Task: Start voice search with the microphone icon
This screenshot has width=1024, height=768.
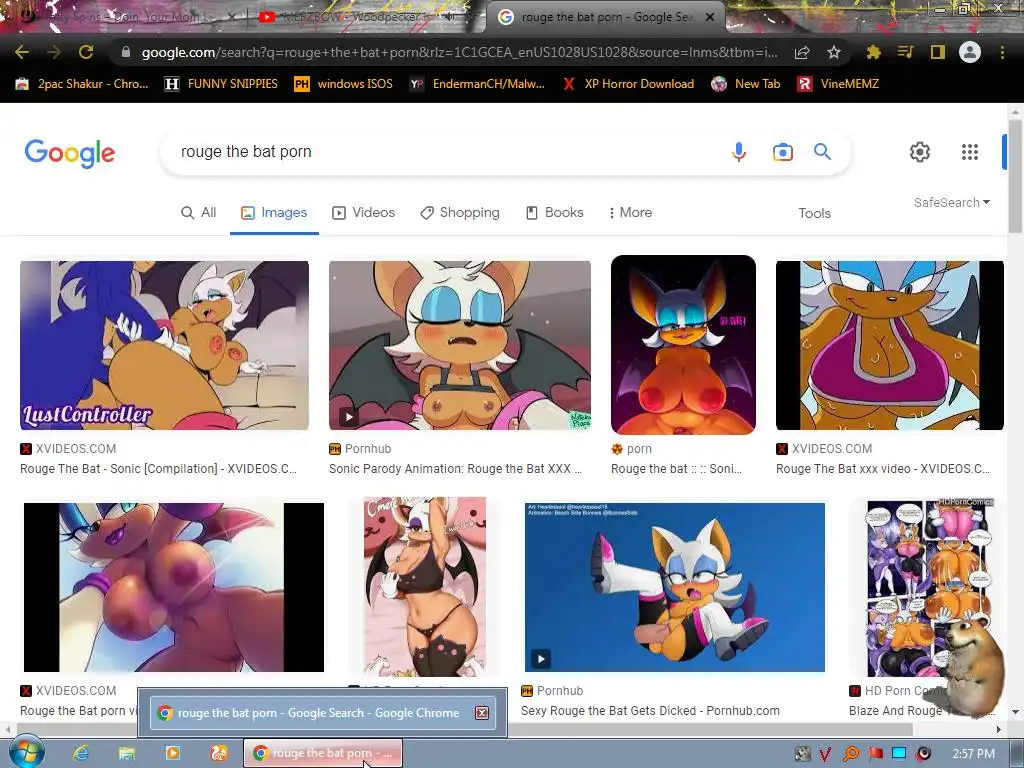Action: pyautogui.click(x=739, y=152)
